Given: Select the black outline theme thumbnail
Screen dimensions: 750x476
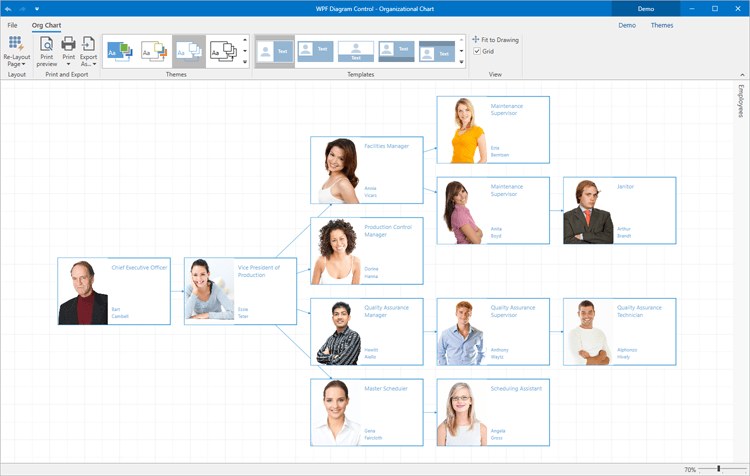Looking at the screenshot, I should click(223, 51).
